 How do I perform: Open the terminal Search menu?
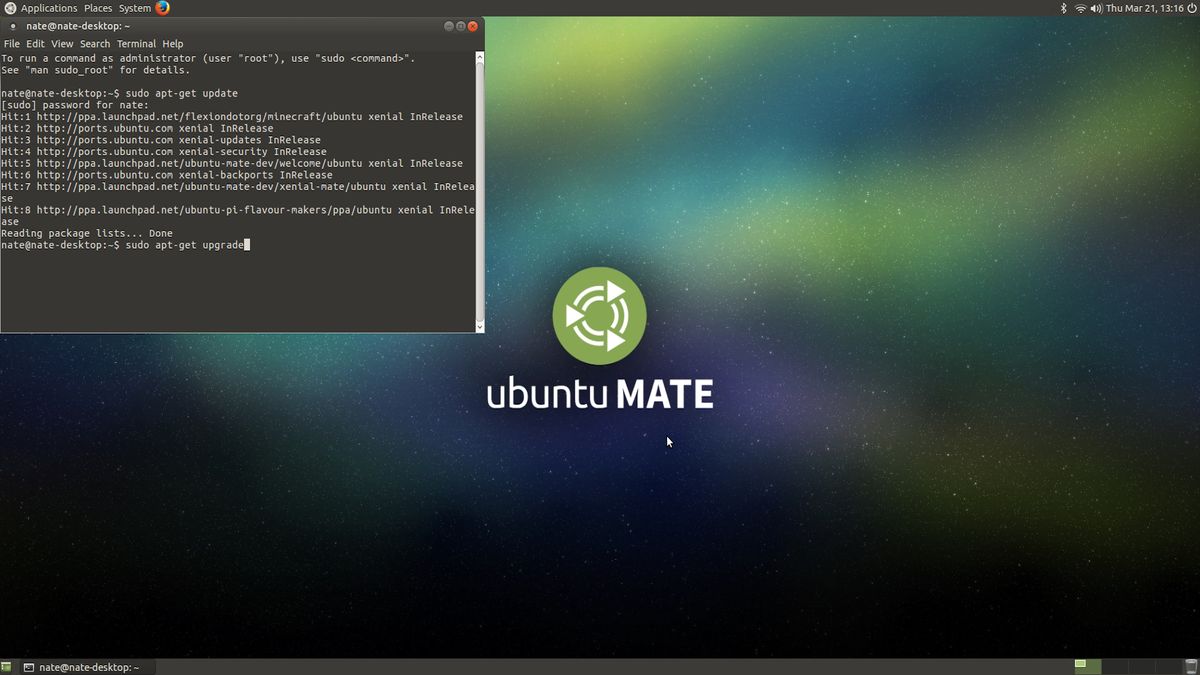point(95,44)
